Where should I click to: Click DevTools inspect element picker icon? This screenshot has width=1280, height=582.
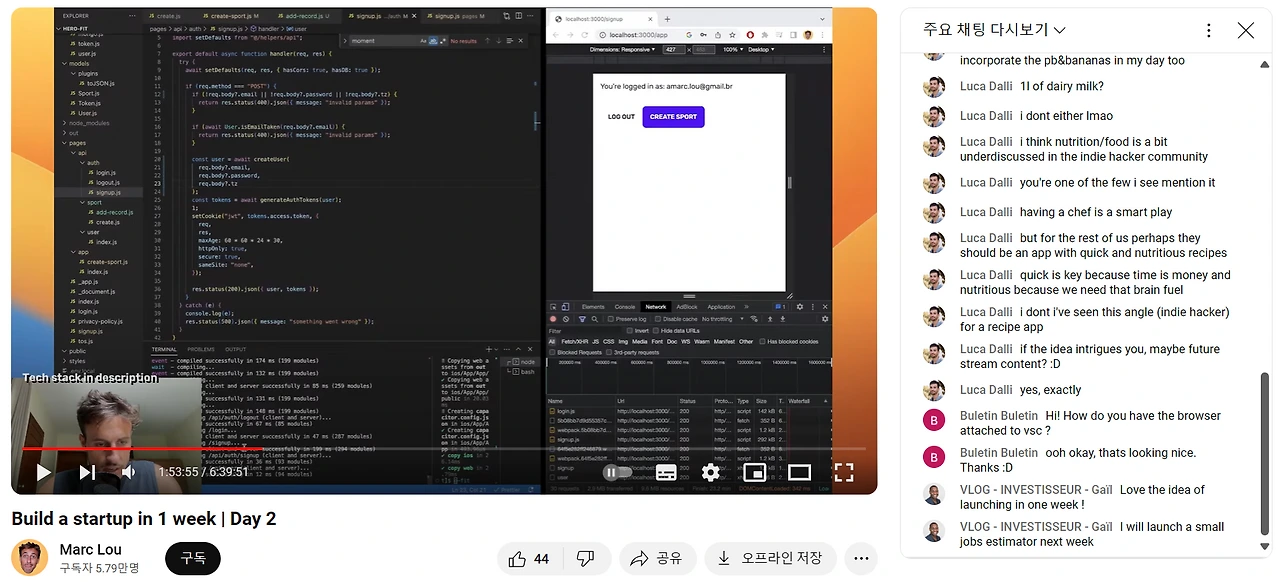[x=553, y=307]
